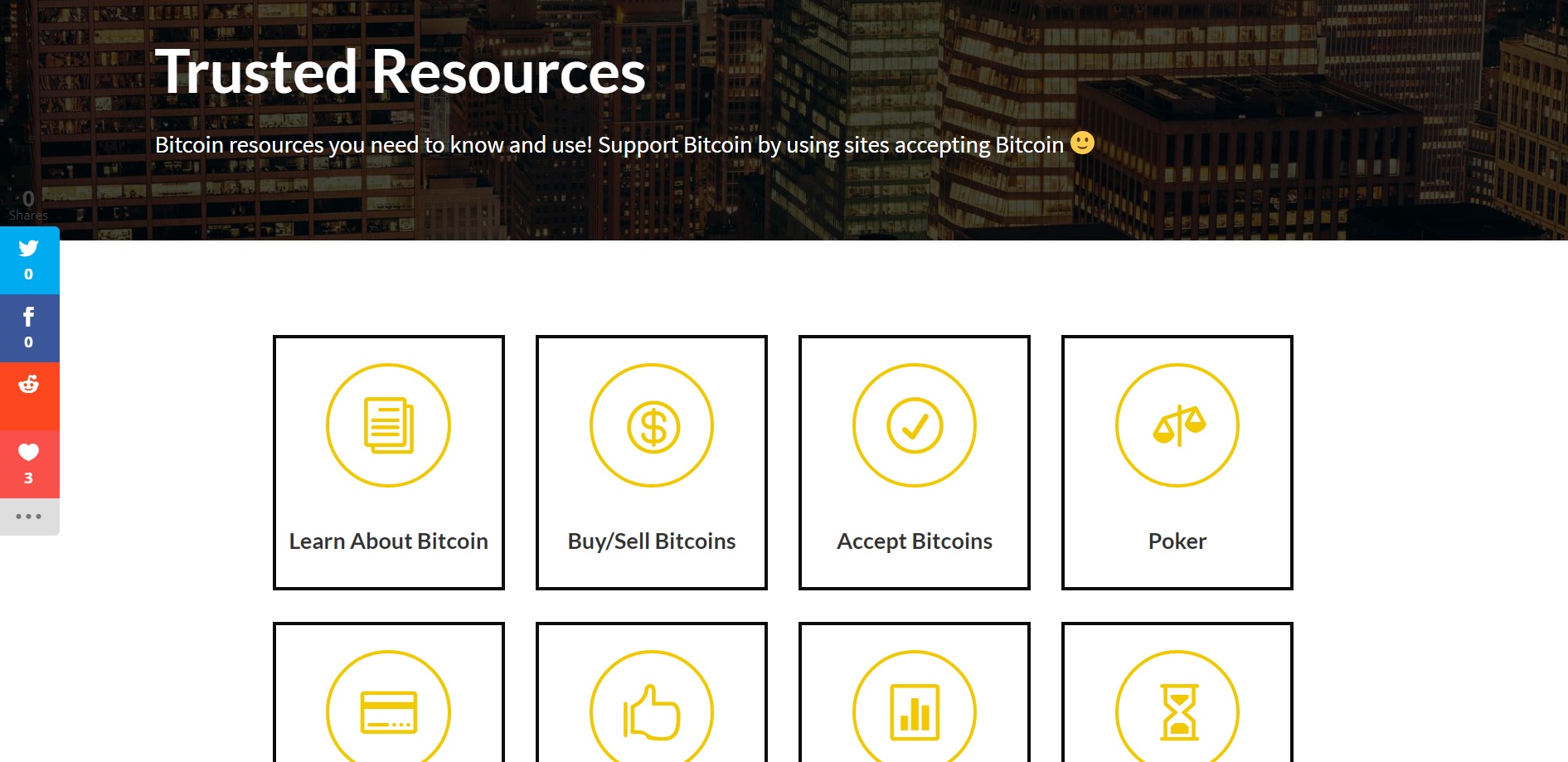
Task: Click the Trusted Resources page heading
Action: click(400, 71)
